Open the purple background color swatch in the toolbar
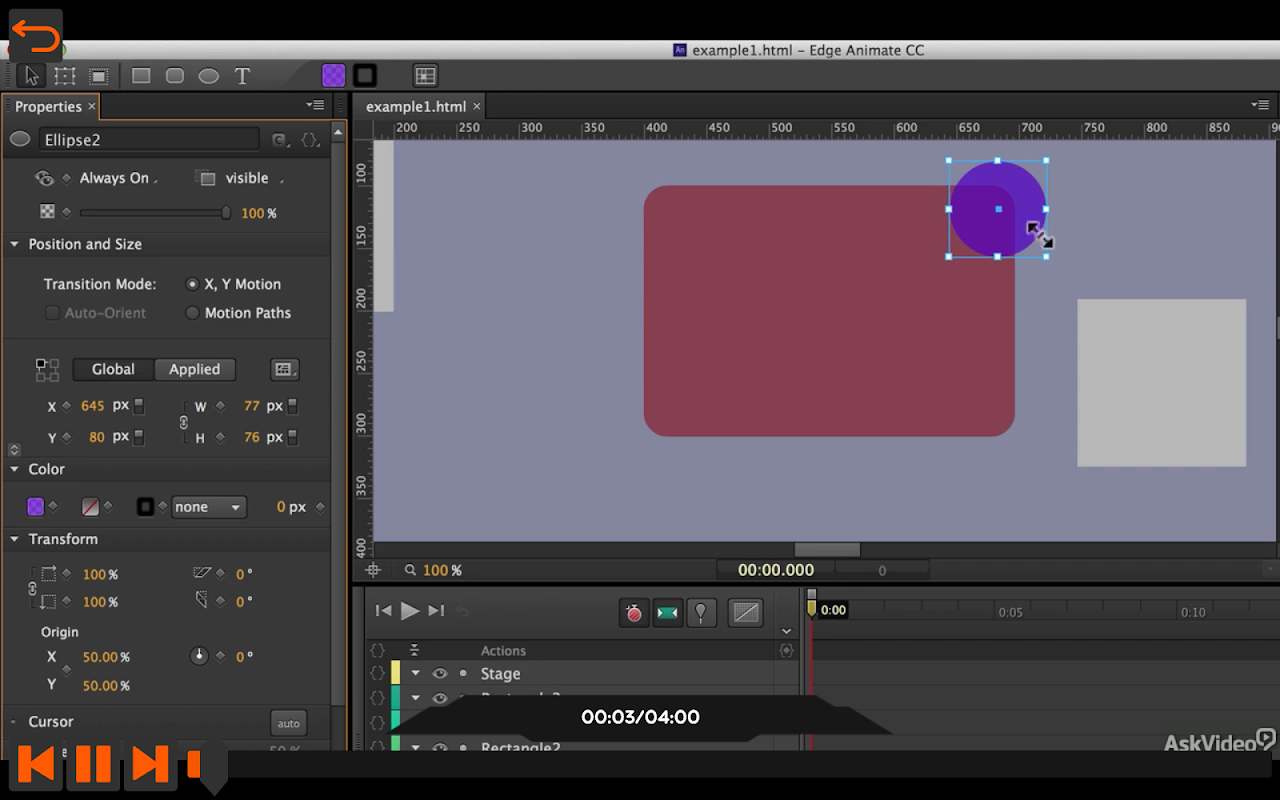 click(333, 76)
